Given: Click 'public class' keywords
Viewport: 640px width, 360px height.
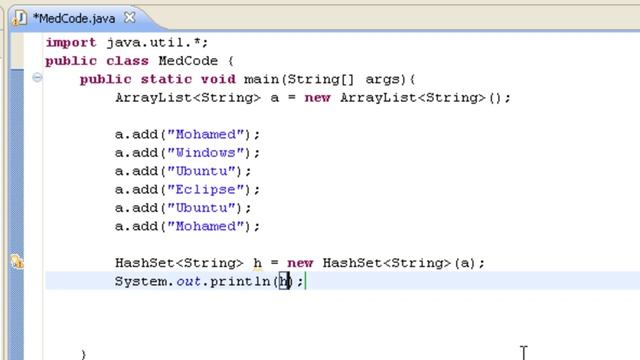Looking at the screenshot, I should [97, 61].
